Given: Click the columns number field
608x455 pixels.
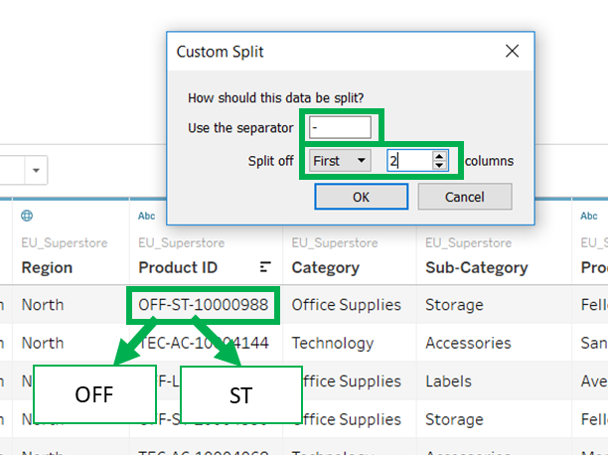Looking at the screenshot, I should click(408, 160).
